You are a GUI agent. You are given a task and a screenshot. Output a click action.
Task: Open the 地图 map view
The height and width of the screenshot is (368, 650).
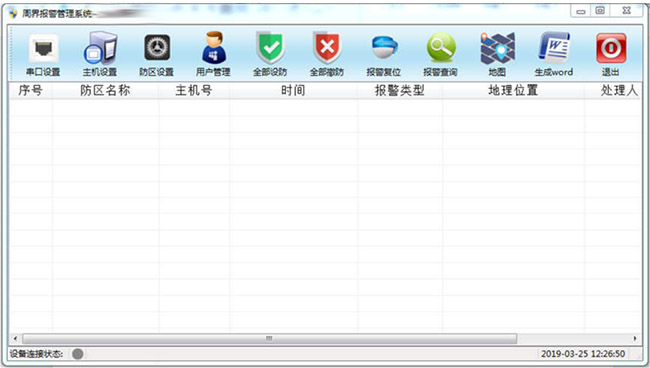tap(497, 54)
